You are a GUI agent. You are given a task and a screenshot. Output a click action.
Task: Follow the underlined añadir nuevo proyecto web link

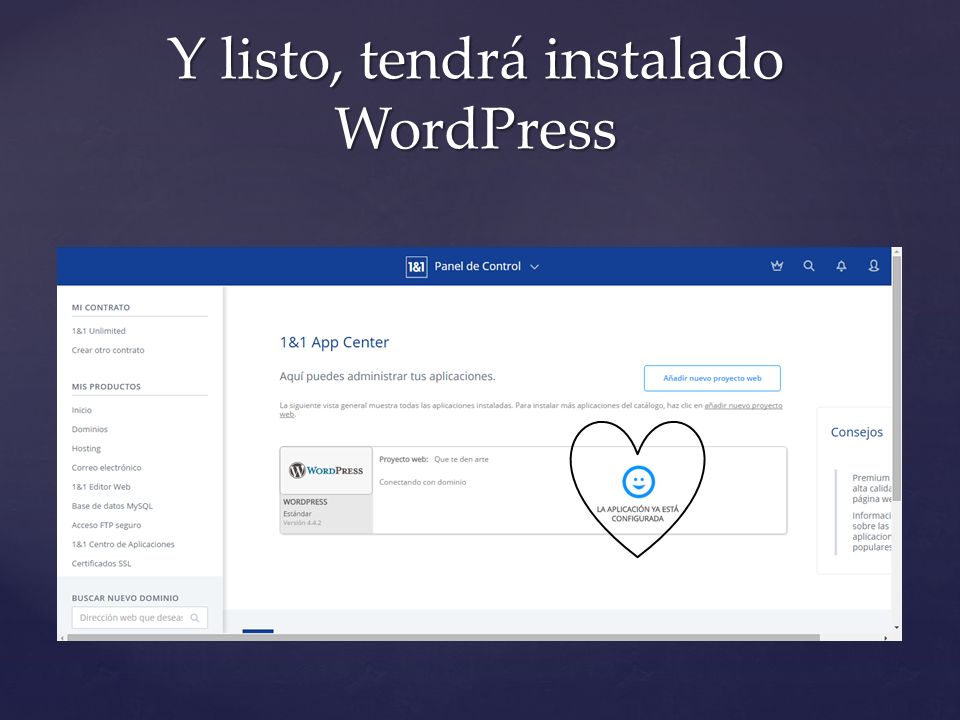[x=743, y=405]
